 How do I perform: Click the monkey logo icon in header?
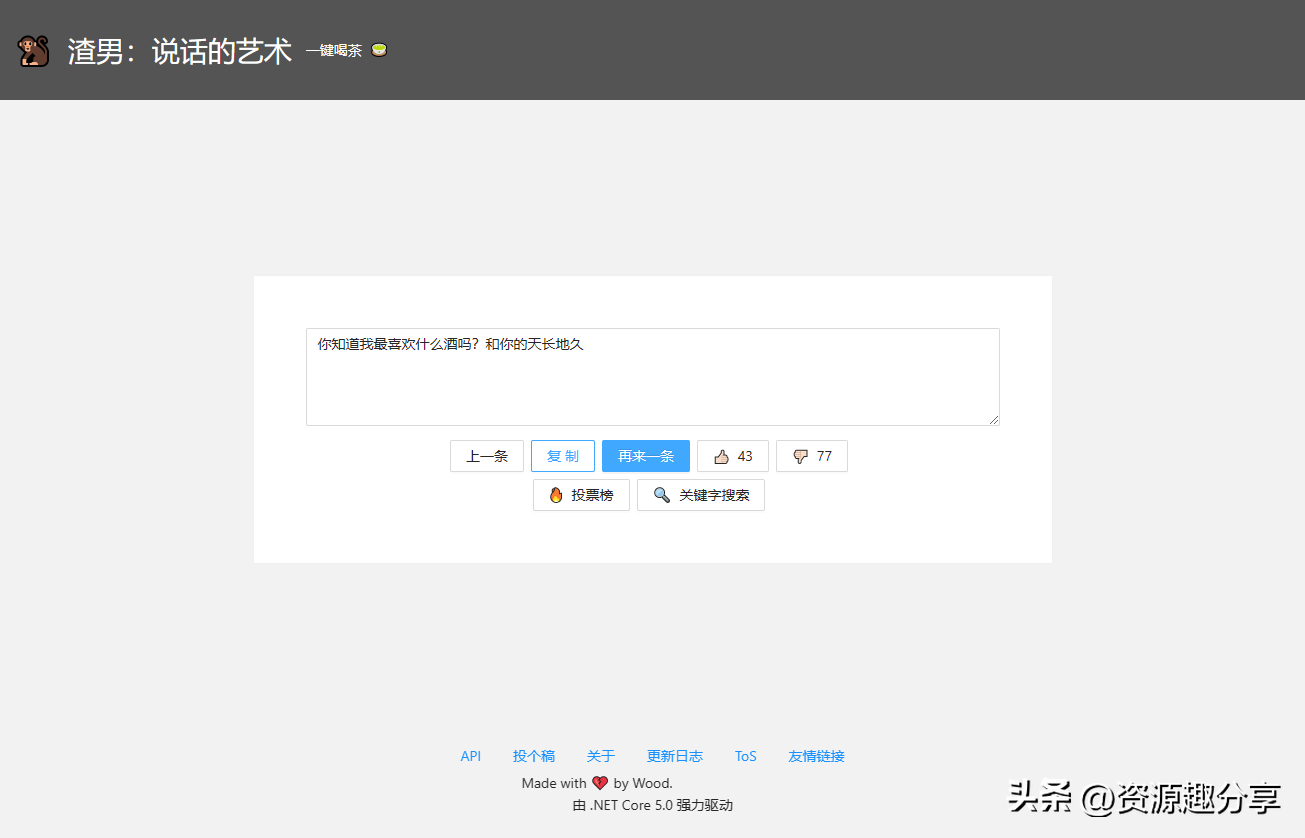(x=34, y=51)
